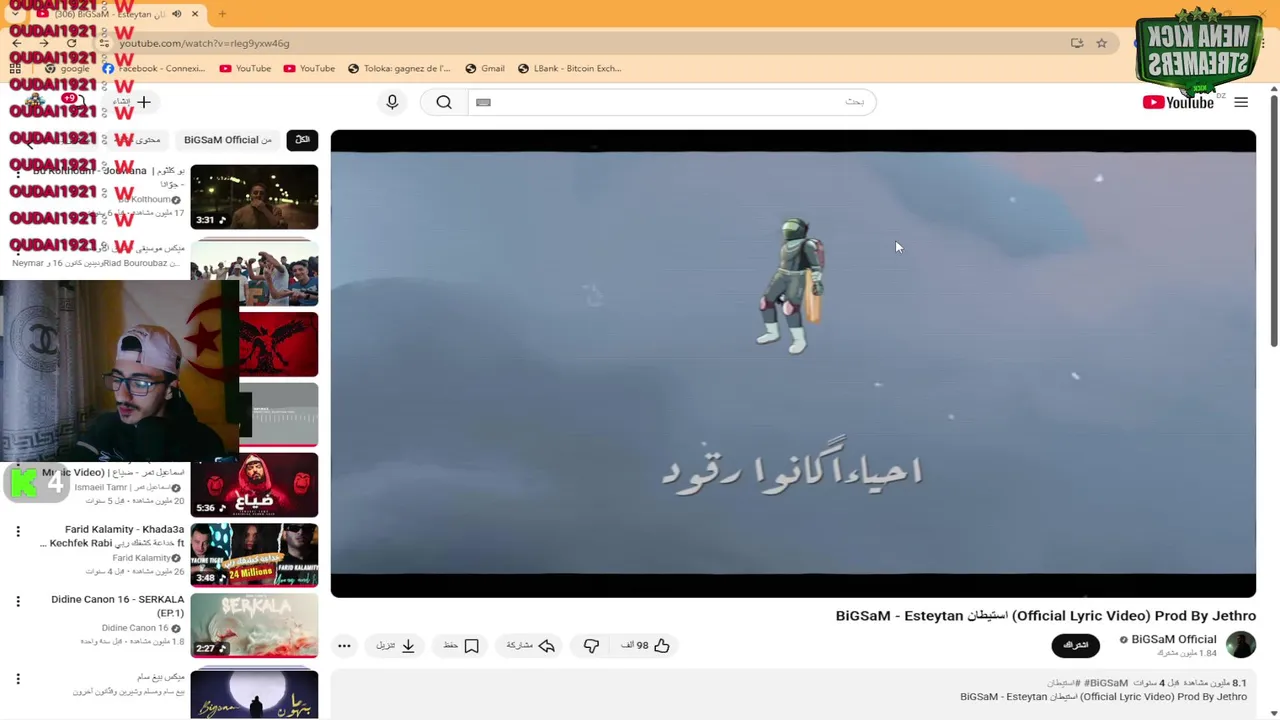1280x720 pixels.
Task: Open Bigsam mix moon thumbnail
Action: pos(254,694)
